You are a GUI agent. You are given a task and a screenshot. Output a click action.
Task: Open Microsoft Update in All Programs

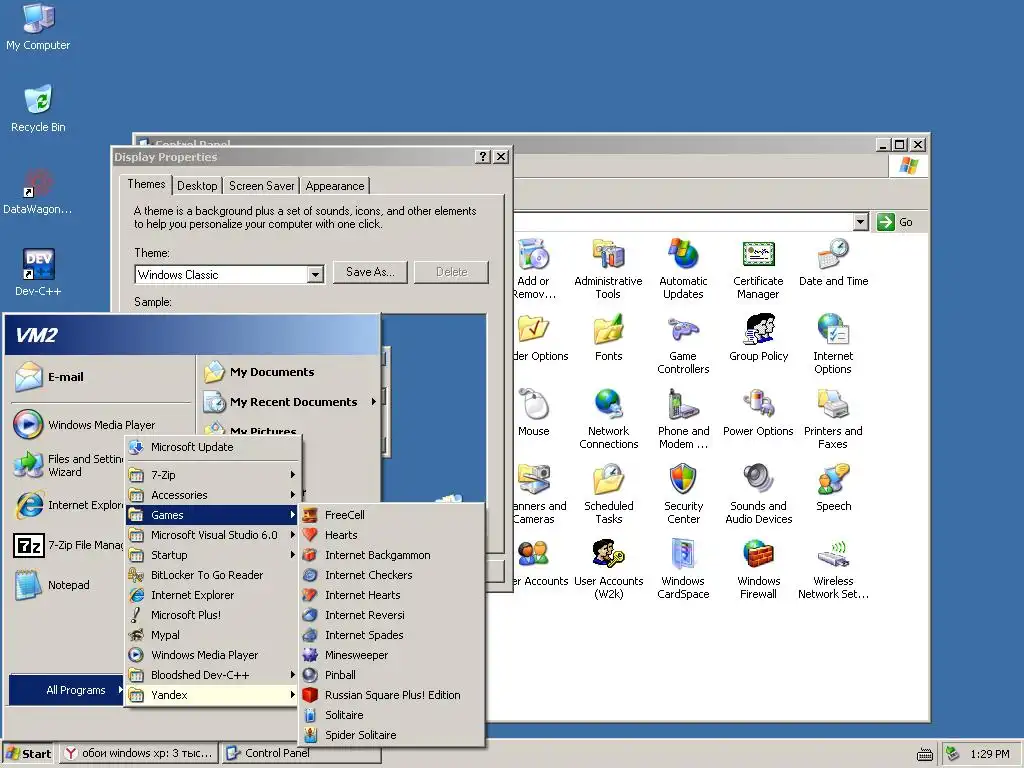tap(213, 447)
